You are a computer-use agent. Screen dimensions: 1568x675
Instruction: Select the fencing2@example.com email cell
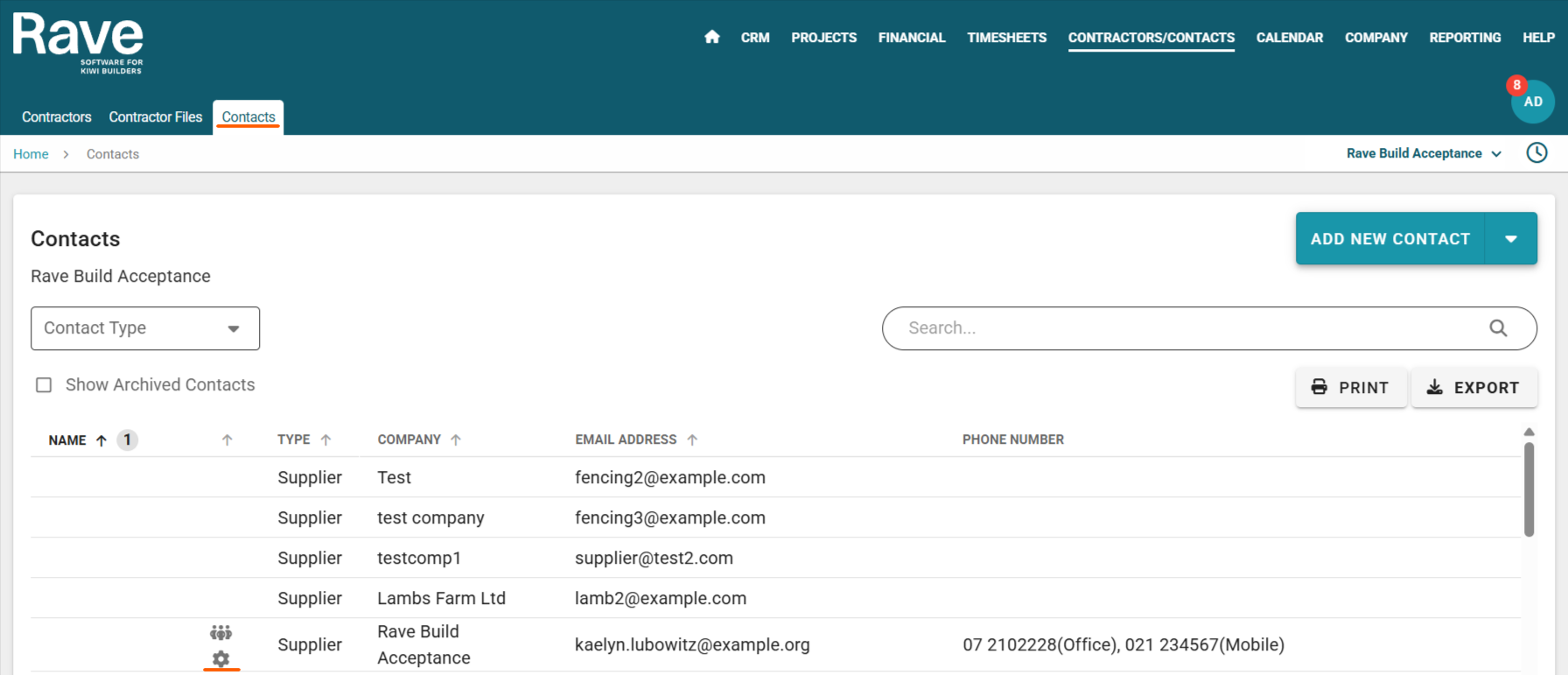pyautogui.click(x=670, y=478)
